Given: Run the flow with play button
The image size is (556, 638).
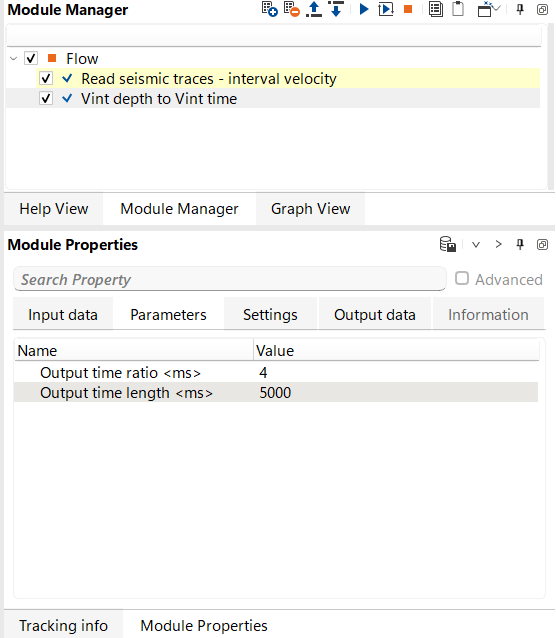Looking at the screenshot, I should pos(364,9).
